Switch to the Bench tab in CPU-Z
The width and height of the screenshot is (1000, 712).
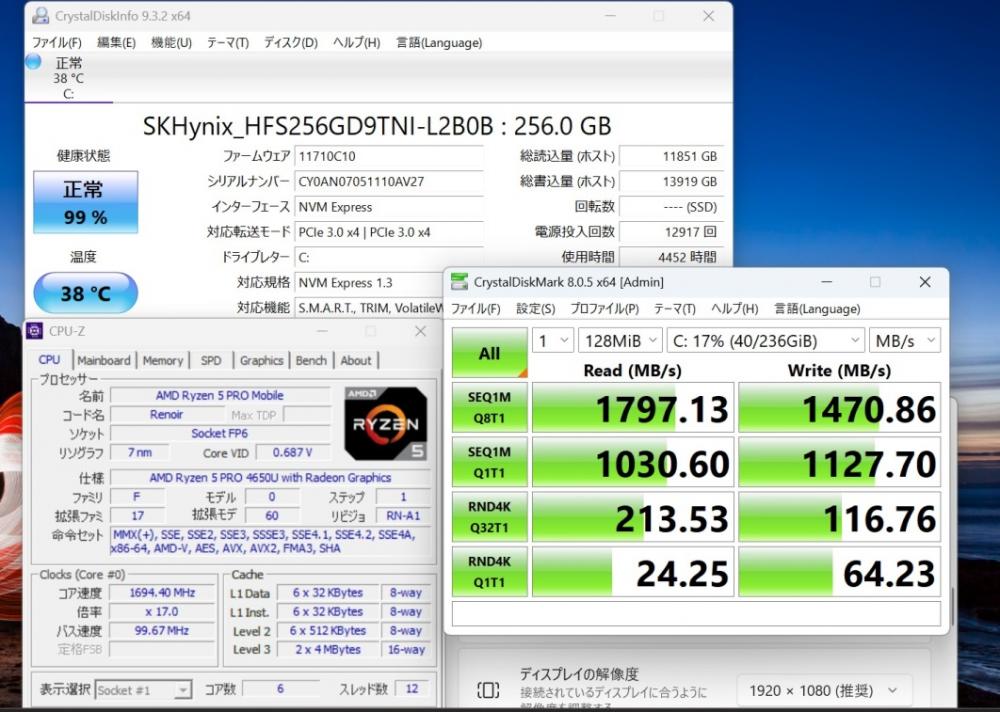(311, 360)
